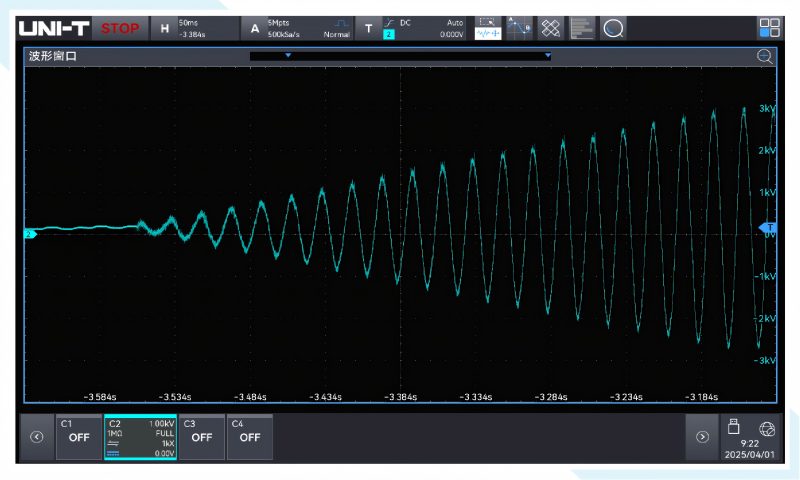The image size is (800, 480).
Task: Open the horizontal timebase H settings
Action: click(x=164, y=29)
